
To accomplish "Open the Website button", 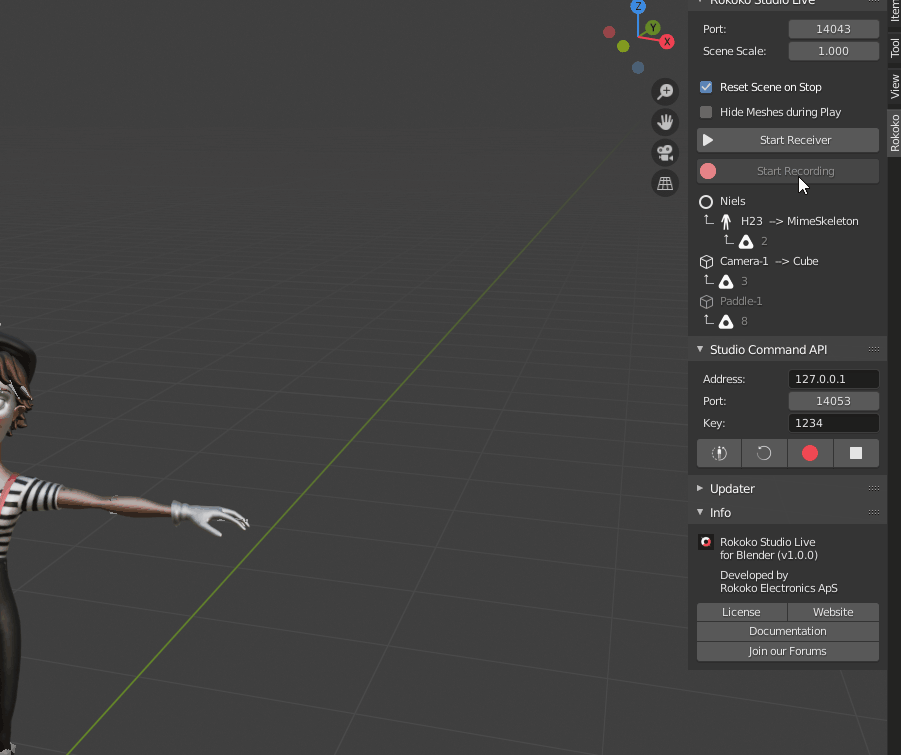I will click(x=833, y=612).
